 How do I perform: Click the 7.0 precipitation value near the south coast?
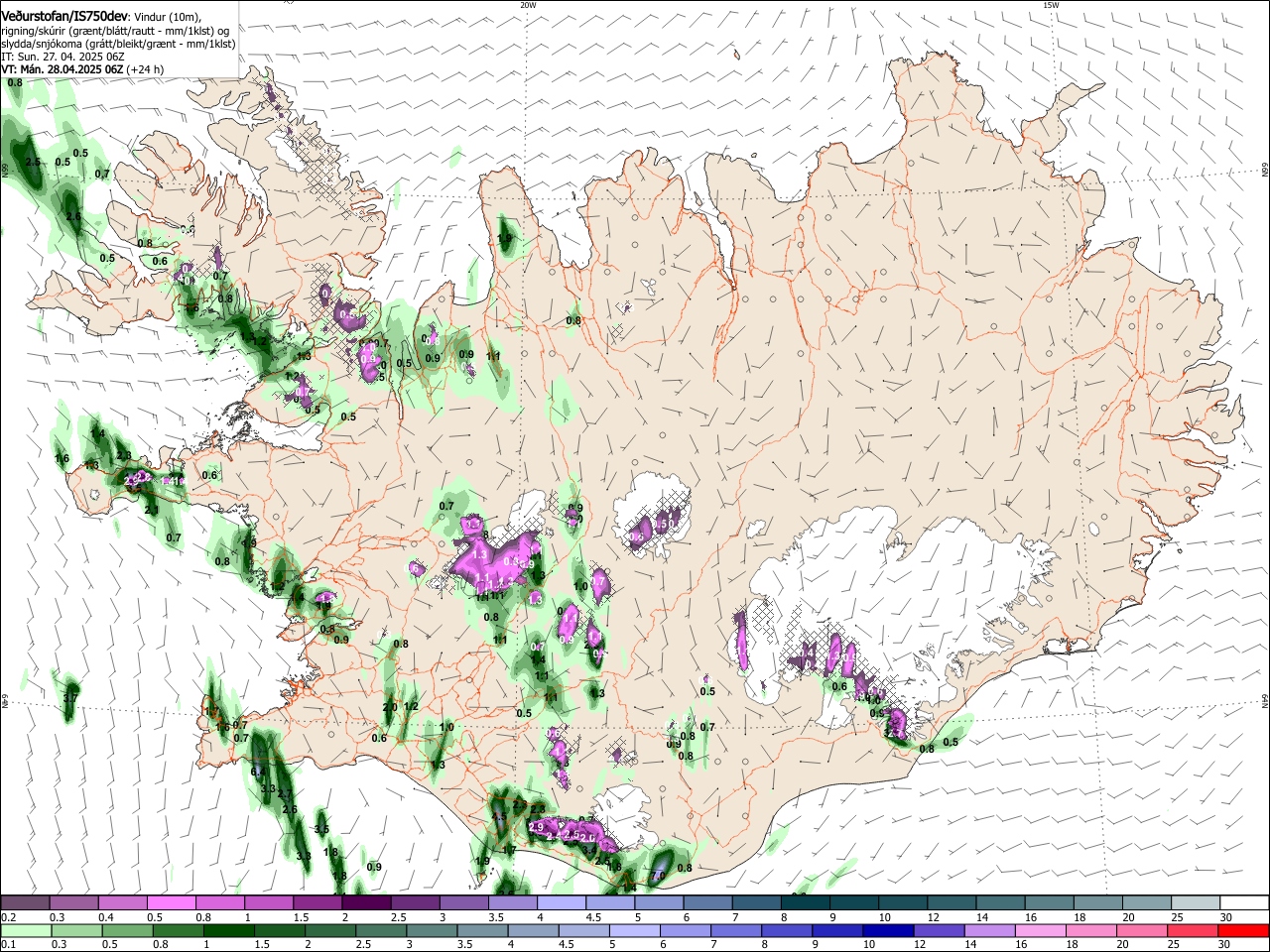(657, 877)
